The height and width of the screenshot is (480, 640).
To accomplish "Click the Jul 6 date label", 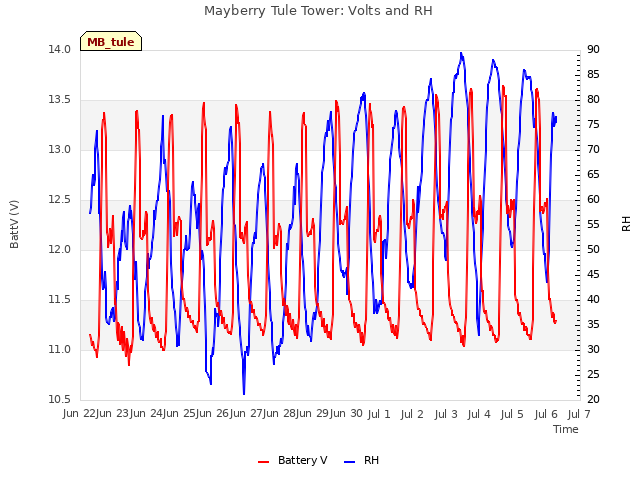I will (546, 414).
